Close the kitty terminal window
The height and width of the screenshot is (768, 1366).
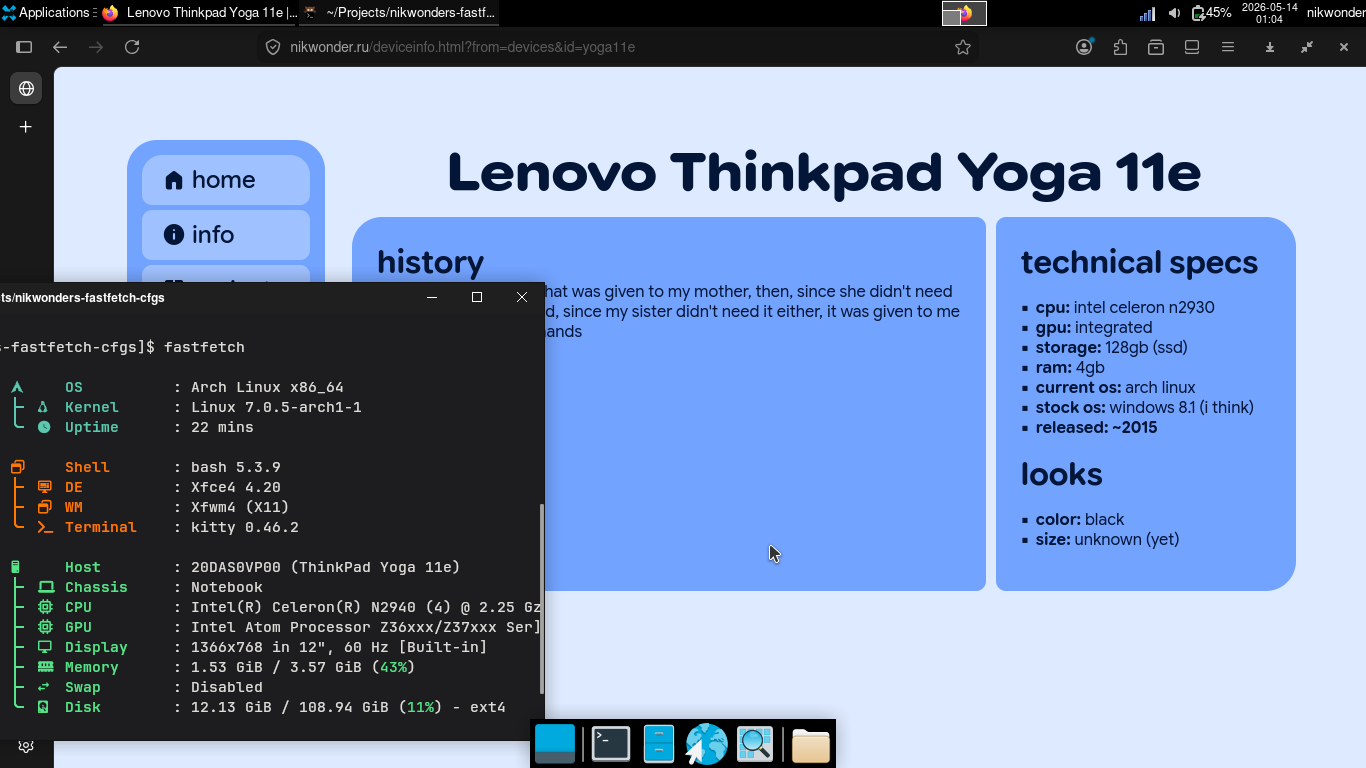pos(522,297)
